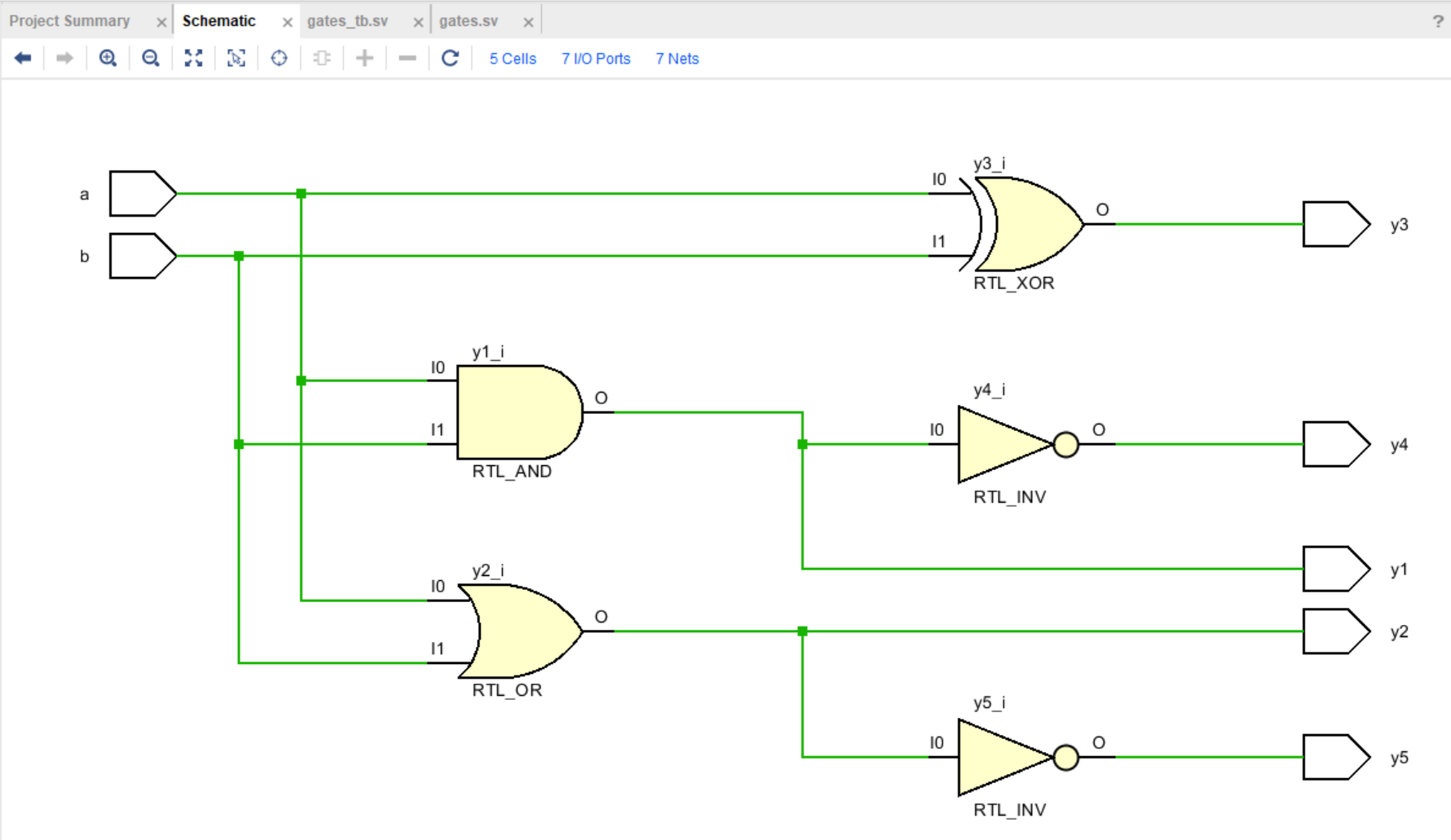
Task: Select the RTL_XOR gate y3_i
Action: tap(1025, 224)
